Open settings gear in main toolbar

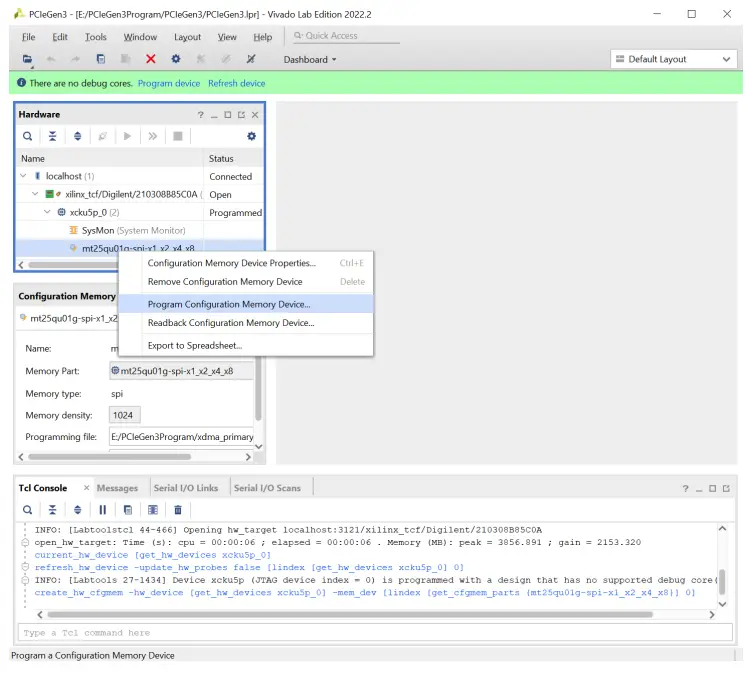point(176,59)
